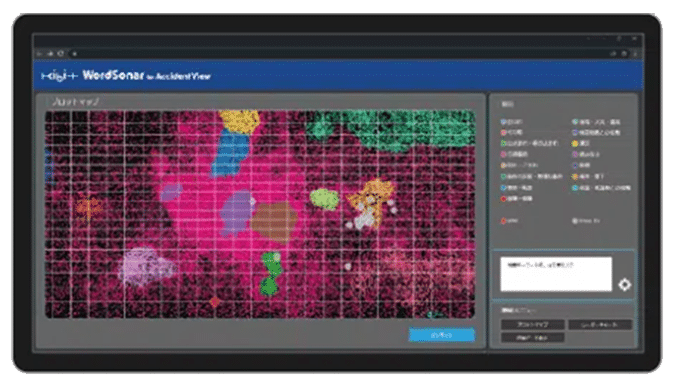Click the top-left dark options button

(533, 324)
